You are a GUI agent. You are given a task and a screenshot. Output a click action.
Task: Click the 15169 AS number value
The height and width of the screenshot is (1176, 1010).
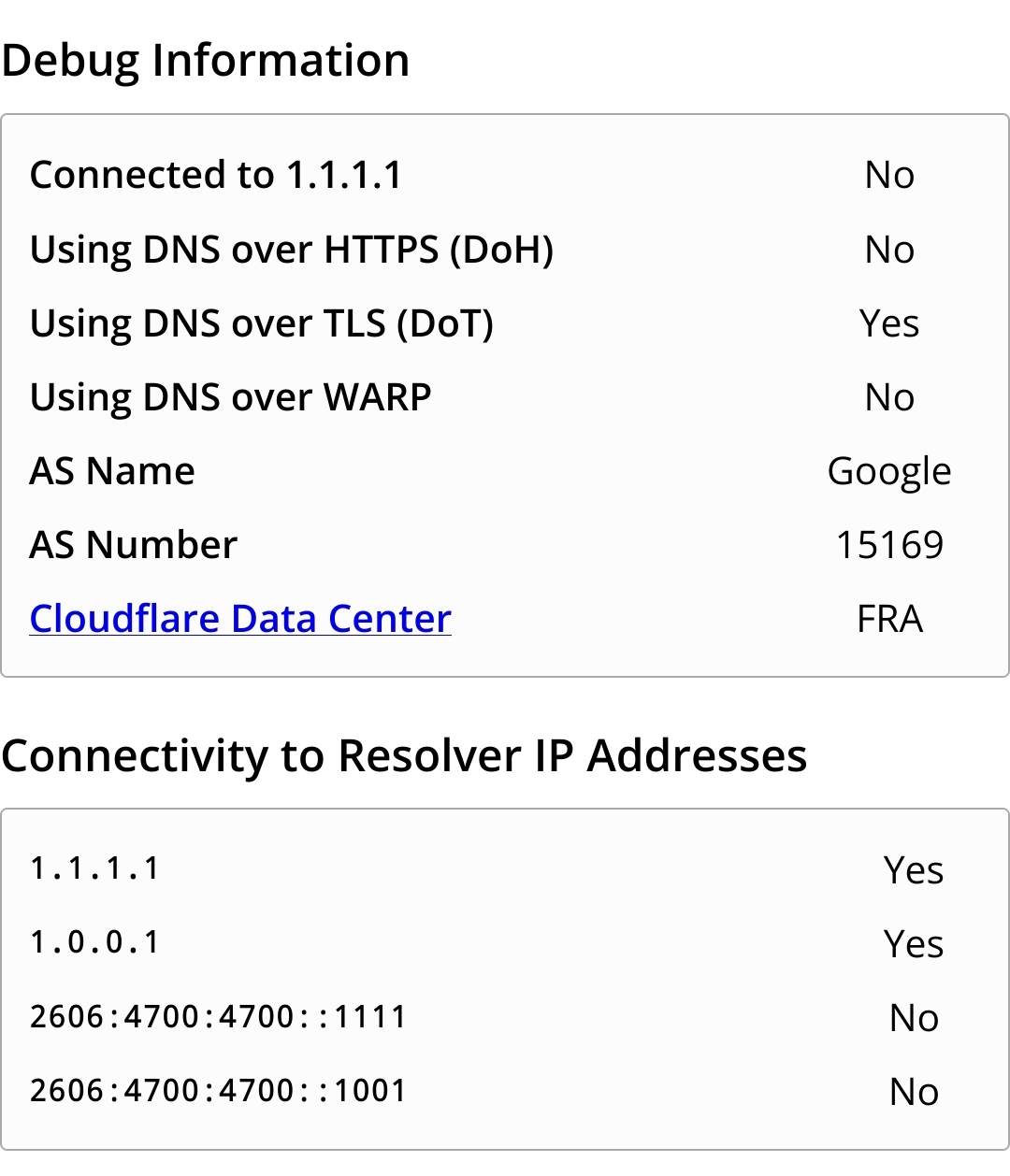click(889, 545)
